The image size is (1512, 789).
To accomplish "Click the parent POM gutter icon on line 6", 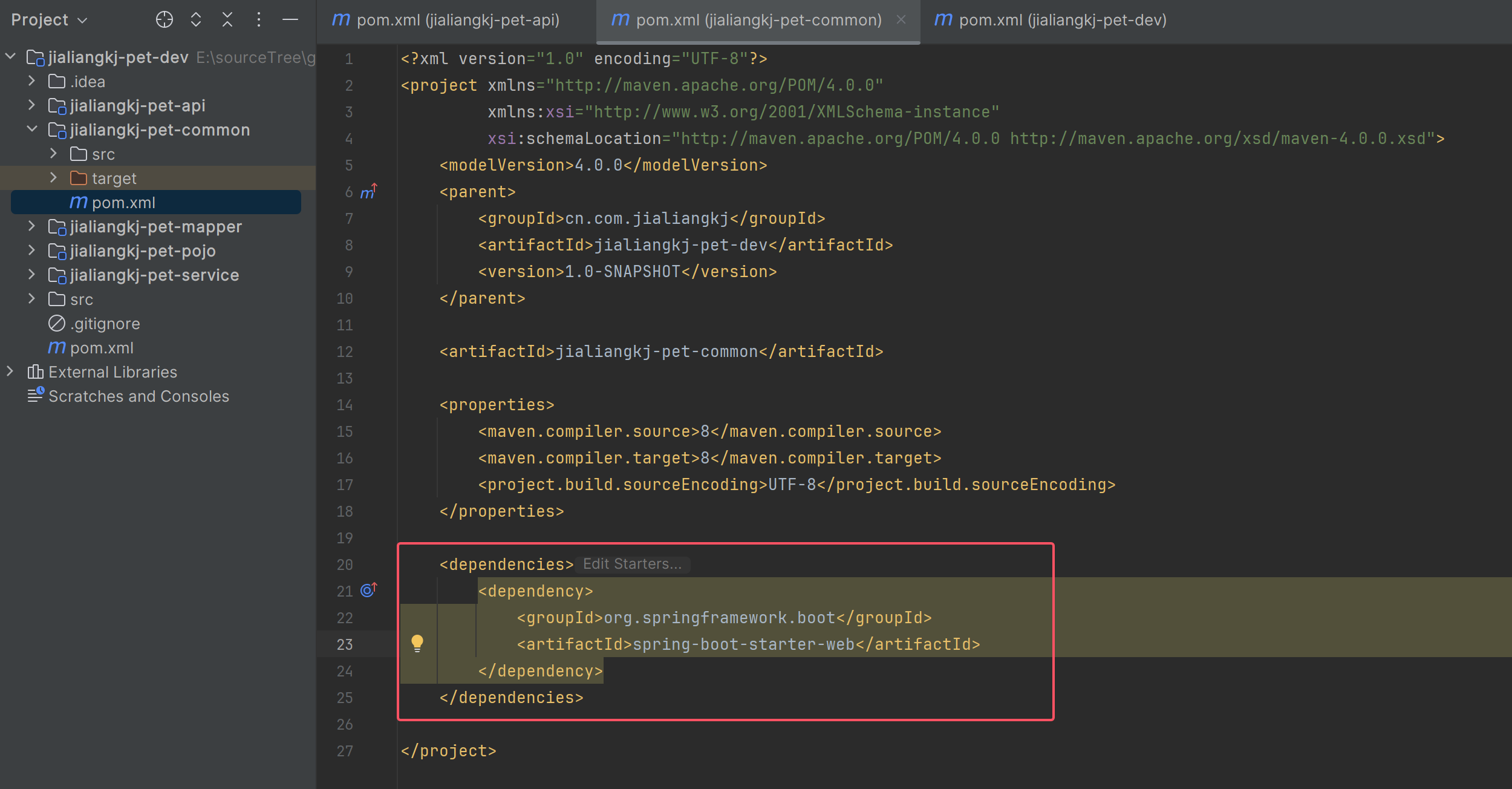I will pyautogui.click(x=368, y=192).
